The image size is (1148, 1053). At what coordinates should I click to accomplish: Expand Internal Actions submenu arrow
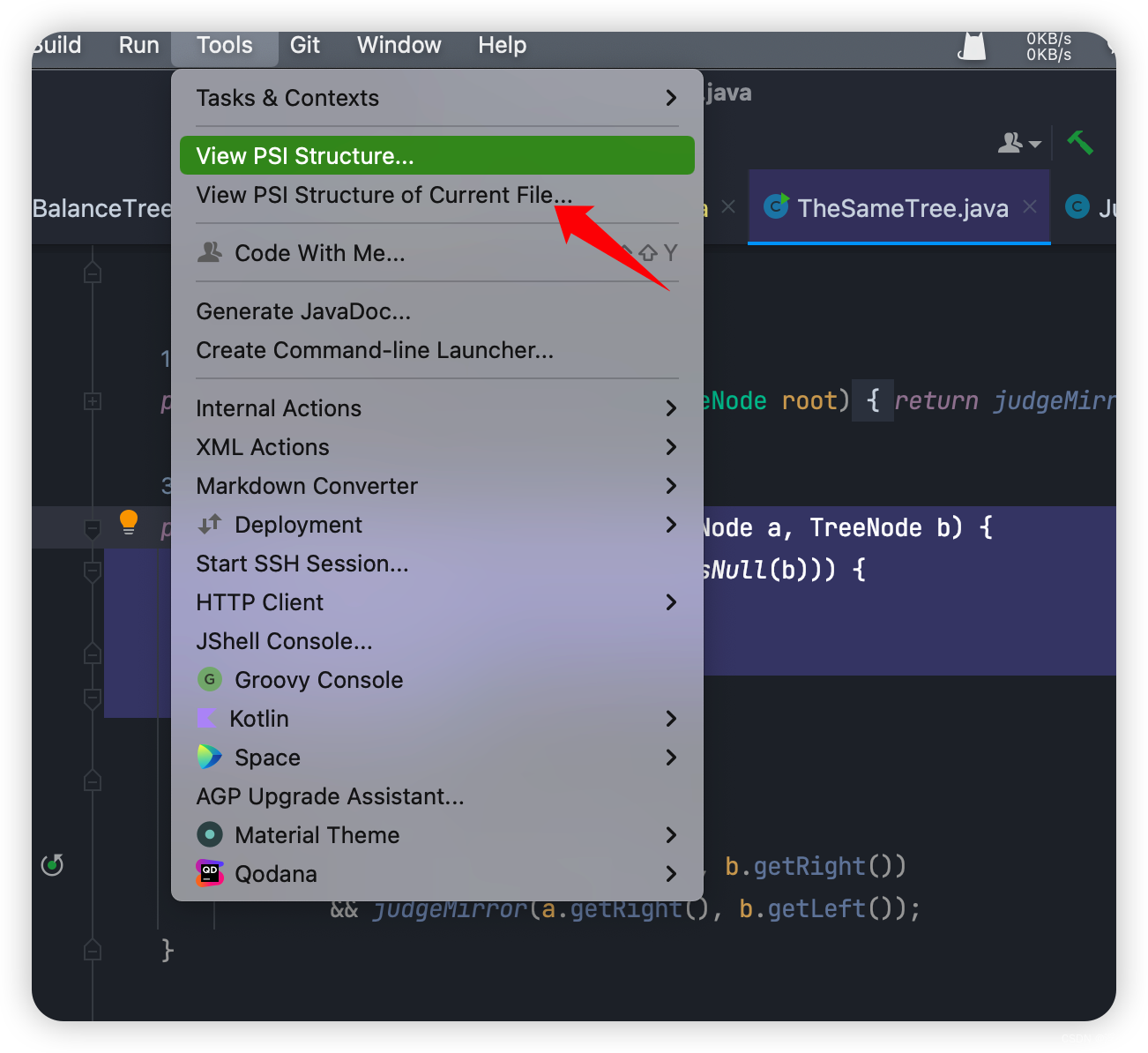[x=671, y=408]
